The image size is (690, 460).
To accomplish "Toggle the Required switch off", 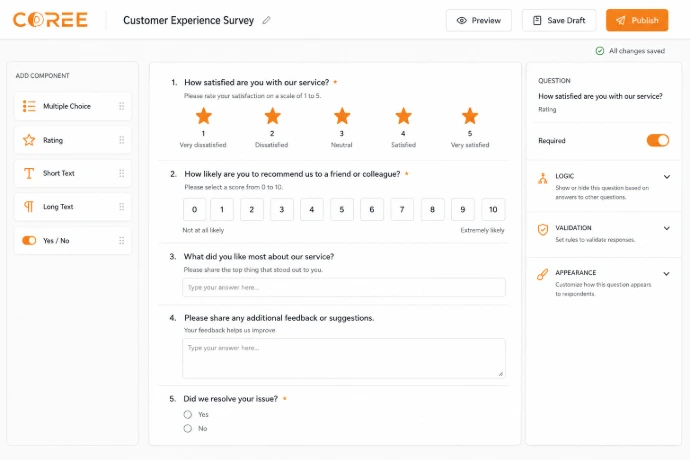I will (x=657, y=140).
